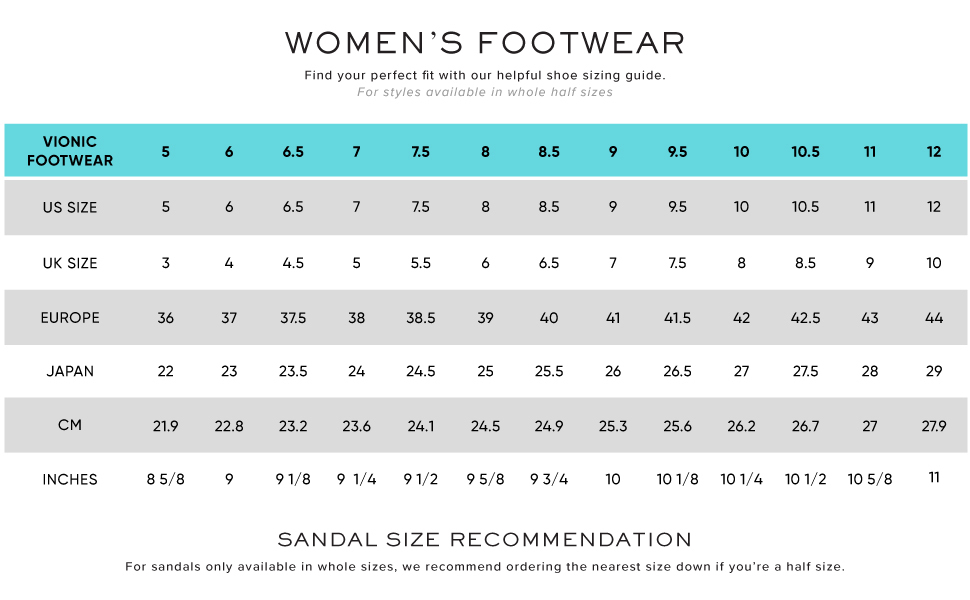This screenshot has height=600, width=970.
Task: Select the Europe size 44 cell
Action: pyautogui.click(x=934, y=318)
